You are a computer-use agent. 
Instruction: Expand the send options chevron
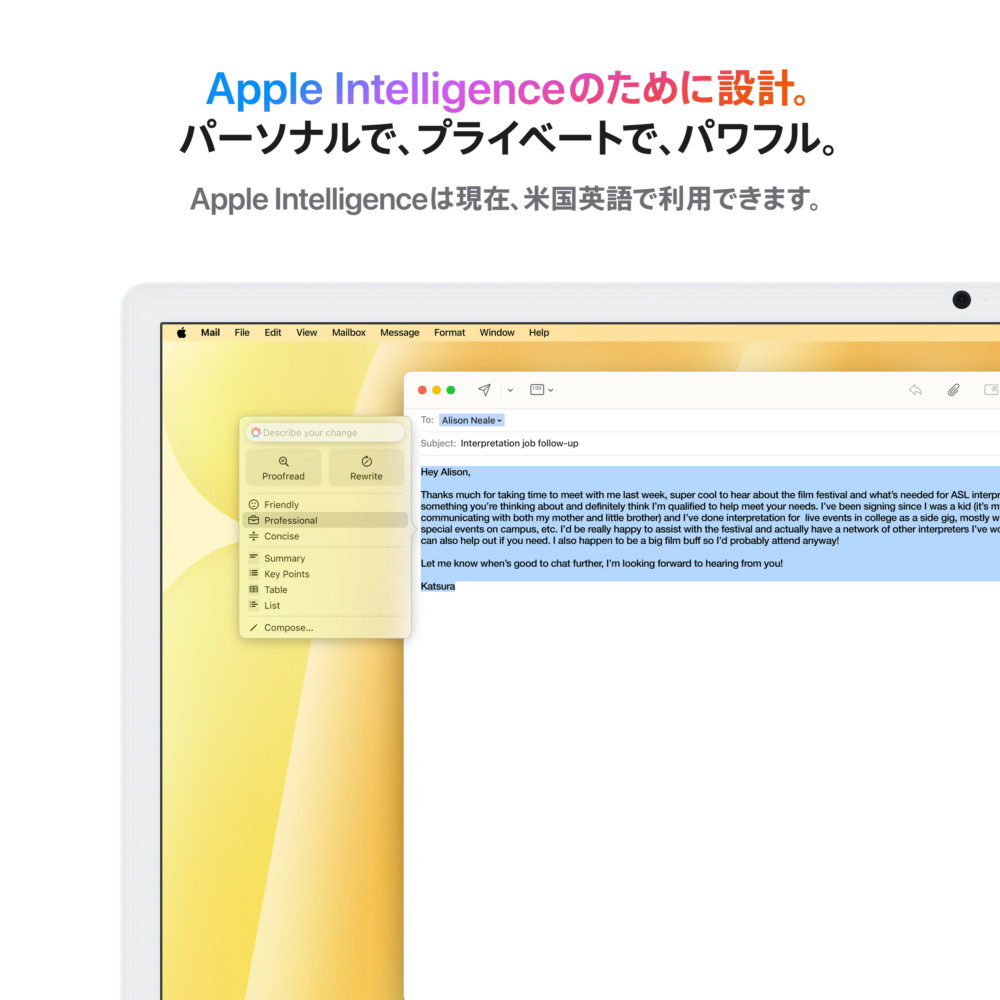(x=510, y=390)
